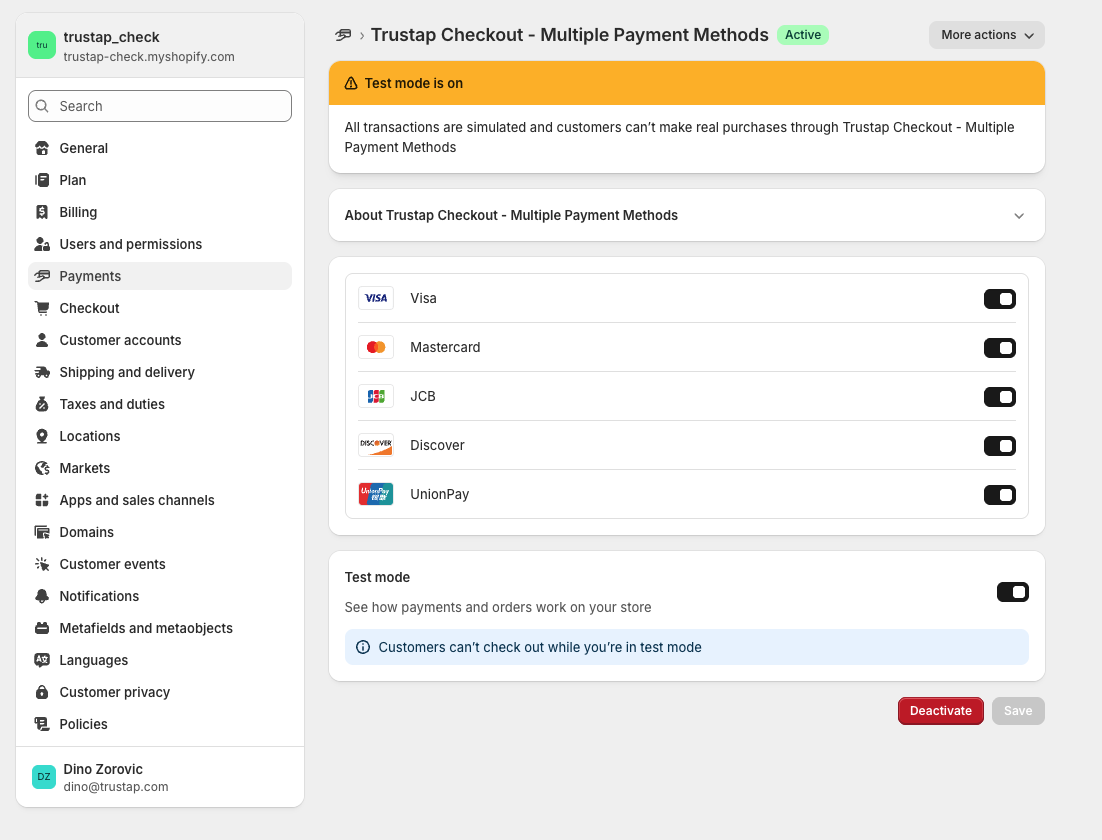1102x840 pixels.
Task: Click the Notifications bell icon
Action: point(42,596)
